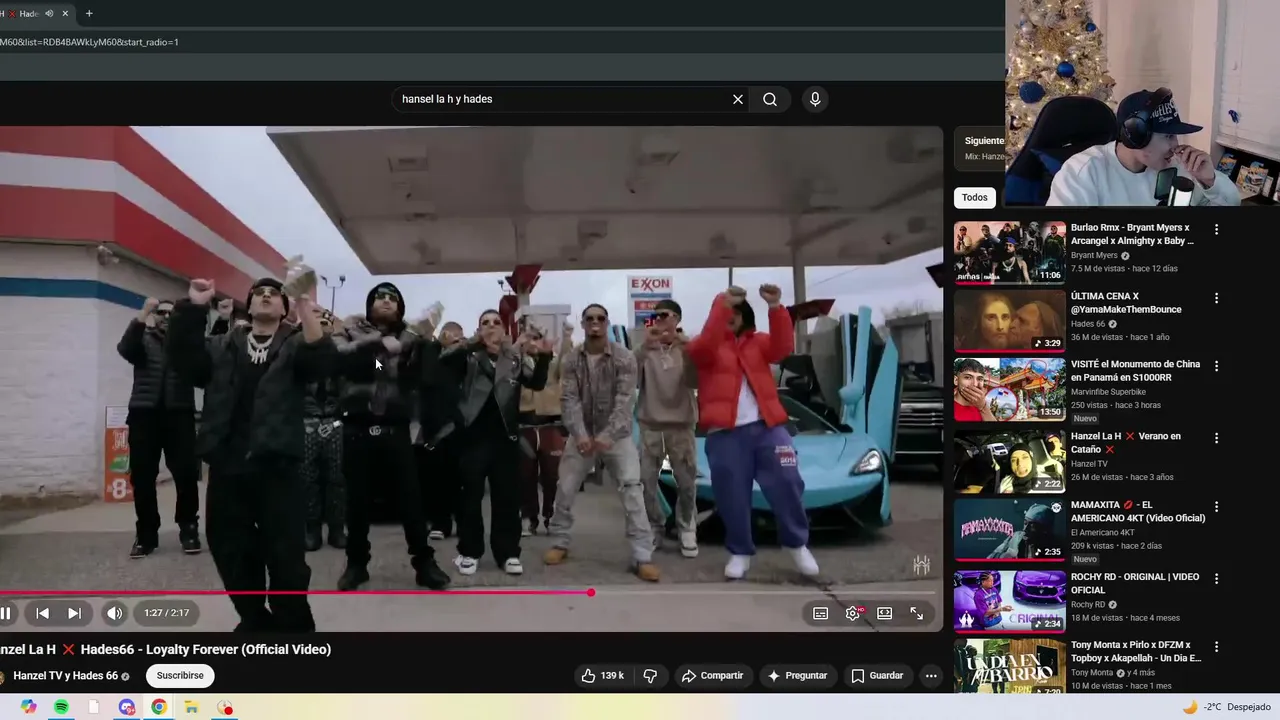Go to the previous video

[42, 613]
